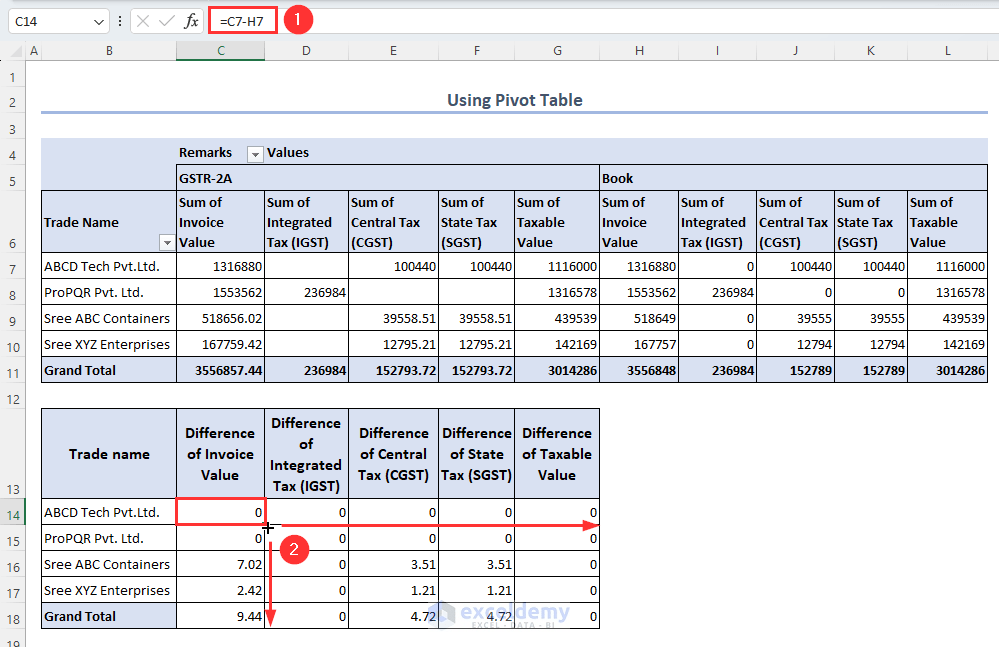Select the Difference of Invoice Value header
Screen dimensions: 999x647
click(x=220, y=453)
